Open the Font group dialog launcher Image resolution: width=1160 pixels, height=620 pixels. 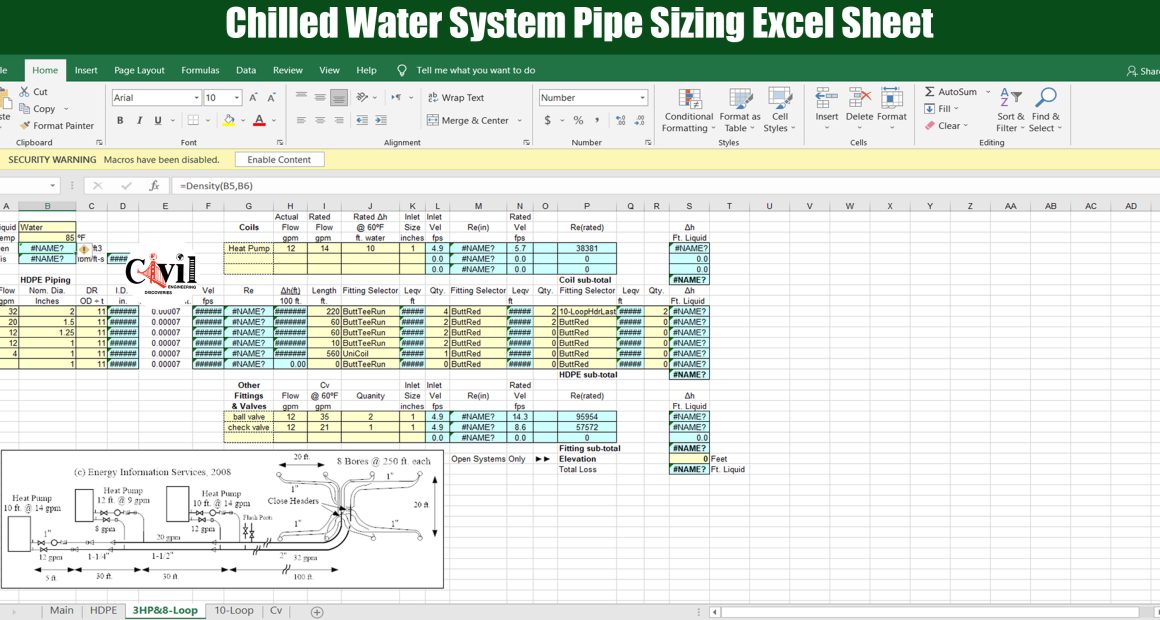[x=280, y=142]
